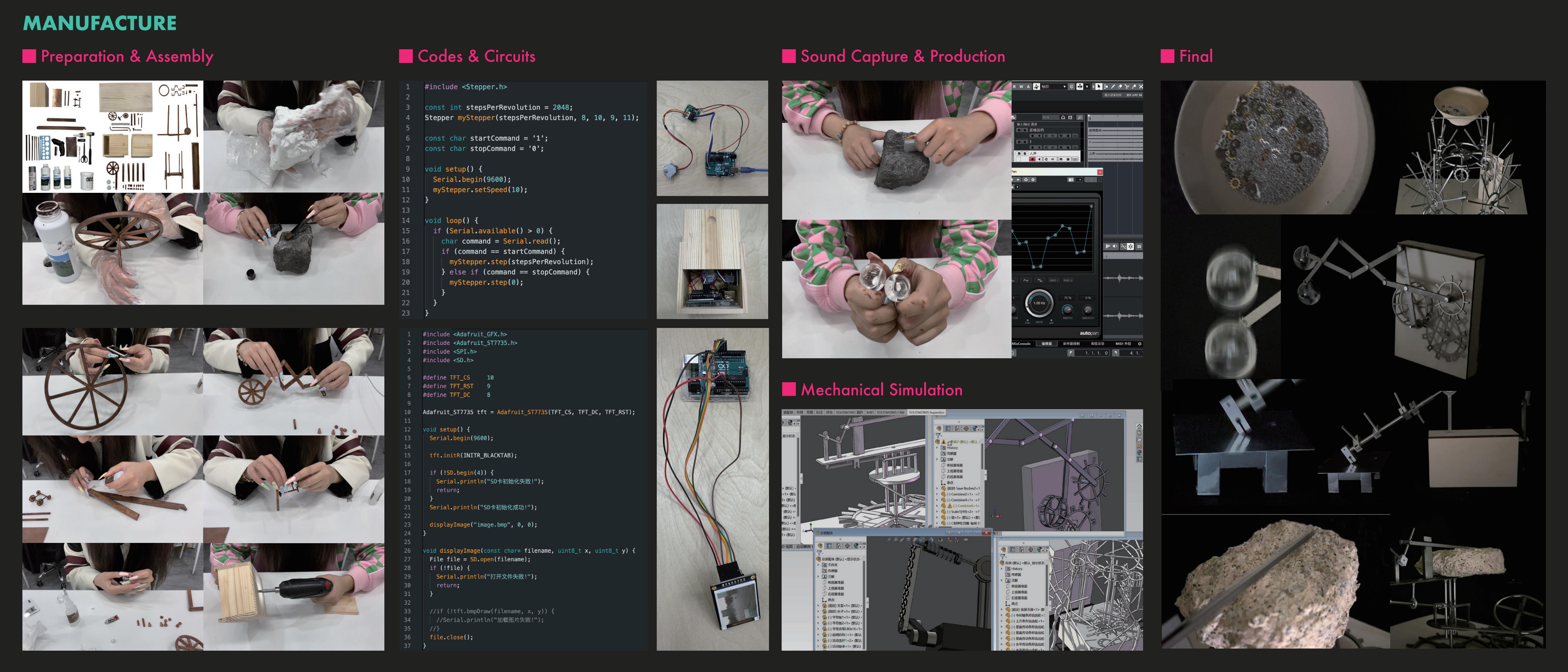1568x672 pixels.
Task: Switch to DimXpertManager crosshair tab in 总装2 window
Action: [966, 429]
